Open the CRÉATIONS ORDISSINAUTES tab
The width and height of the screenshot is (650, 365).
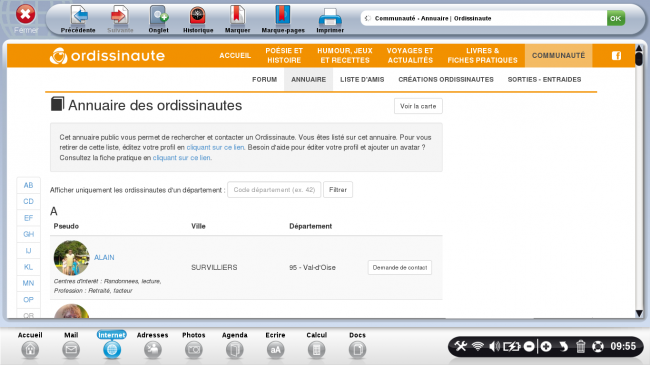click(446, 79)
